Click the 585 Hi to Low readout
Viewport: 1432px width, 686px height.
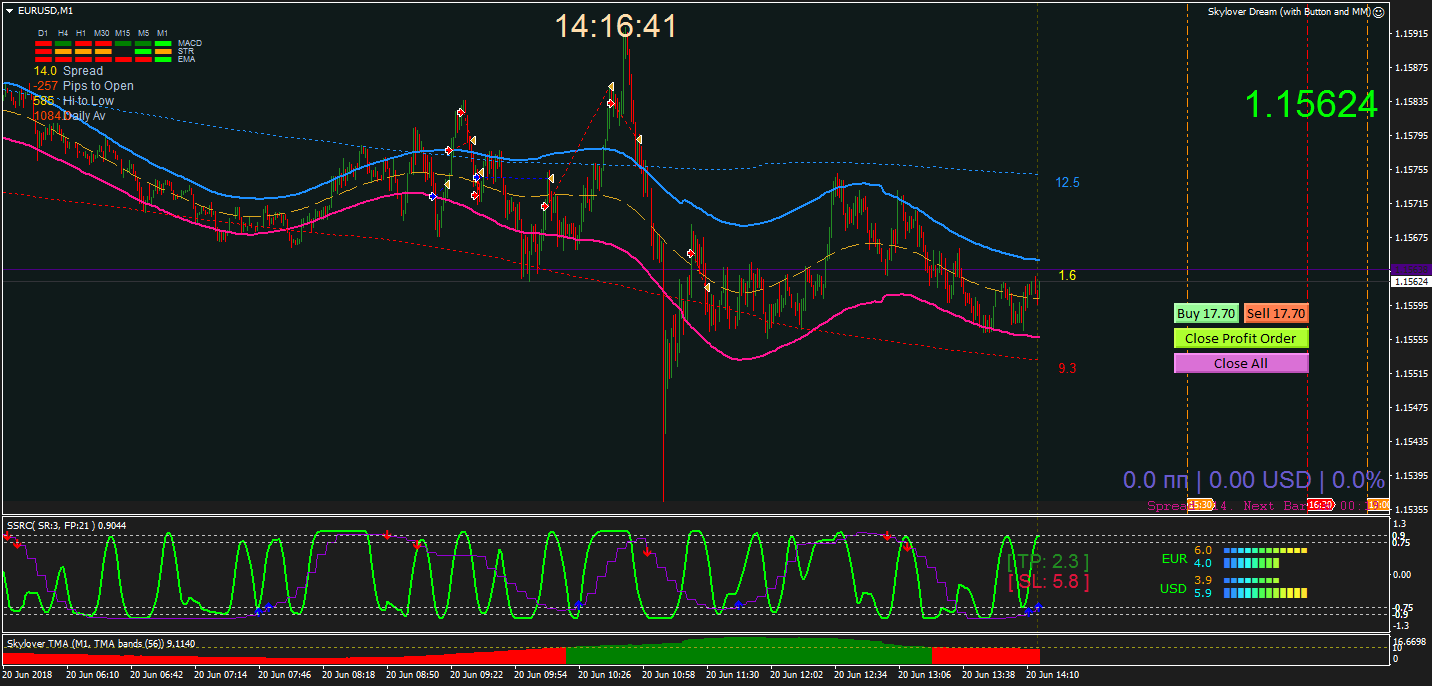(73, 101)
